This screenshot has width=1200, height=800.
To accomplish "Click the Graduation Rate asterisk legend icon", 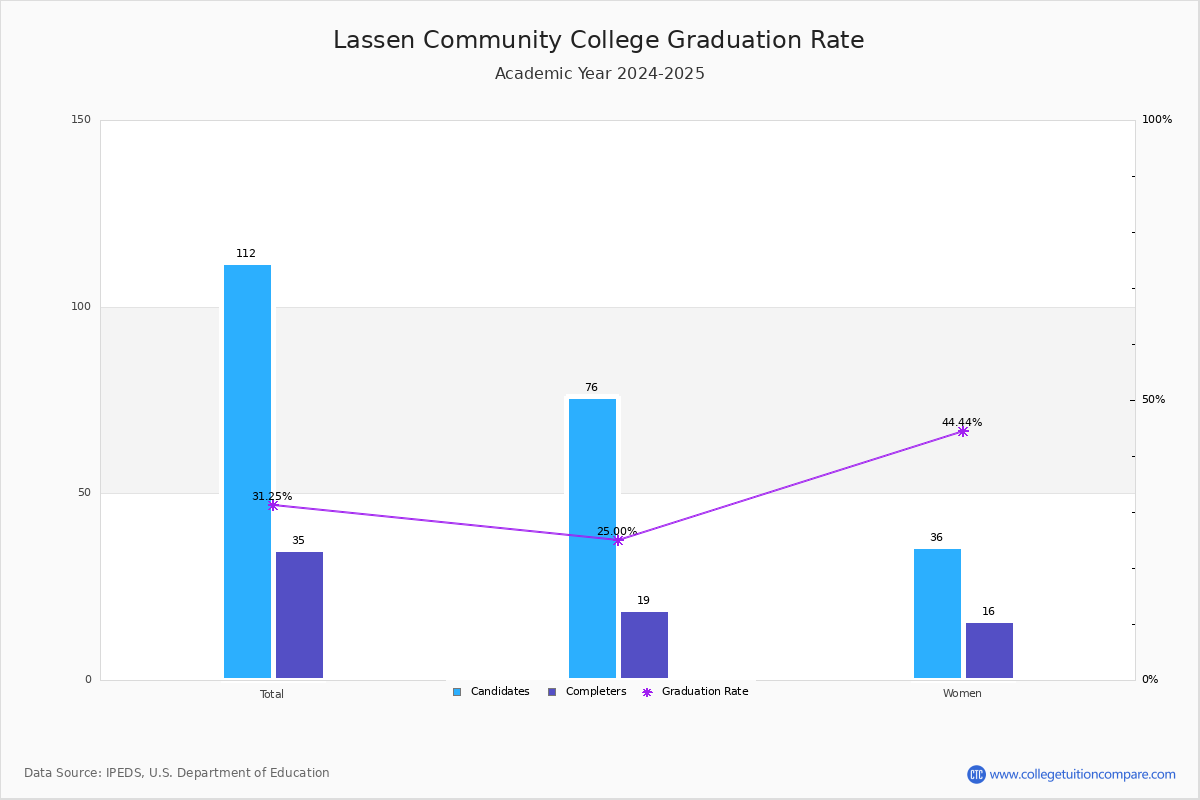I will click(x=647, y=692).
